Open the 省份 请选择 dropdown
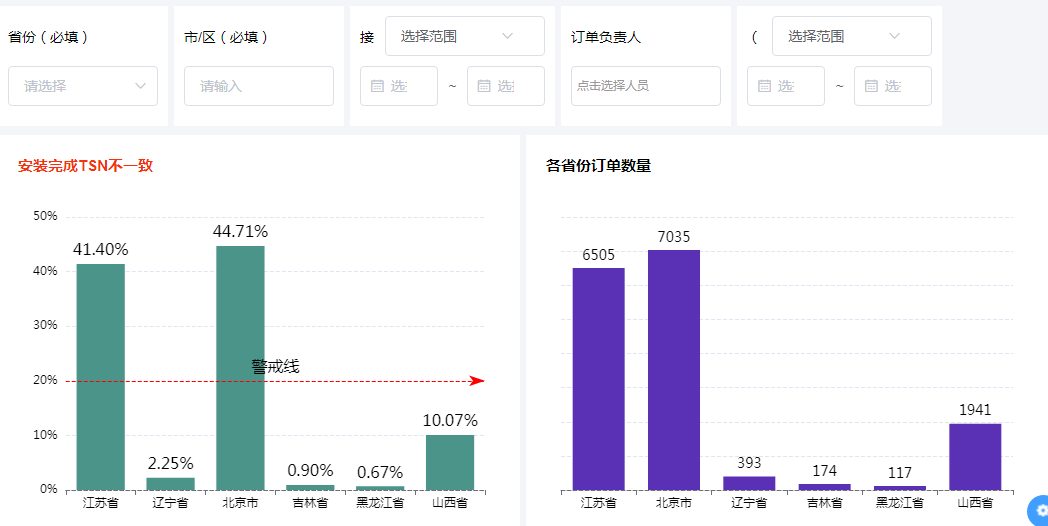The image size is (1048, 526). pos(83,86)
